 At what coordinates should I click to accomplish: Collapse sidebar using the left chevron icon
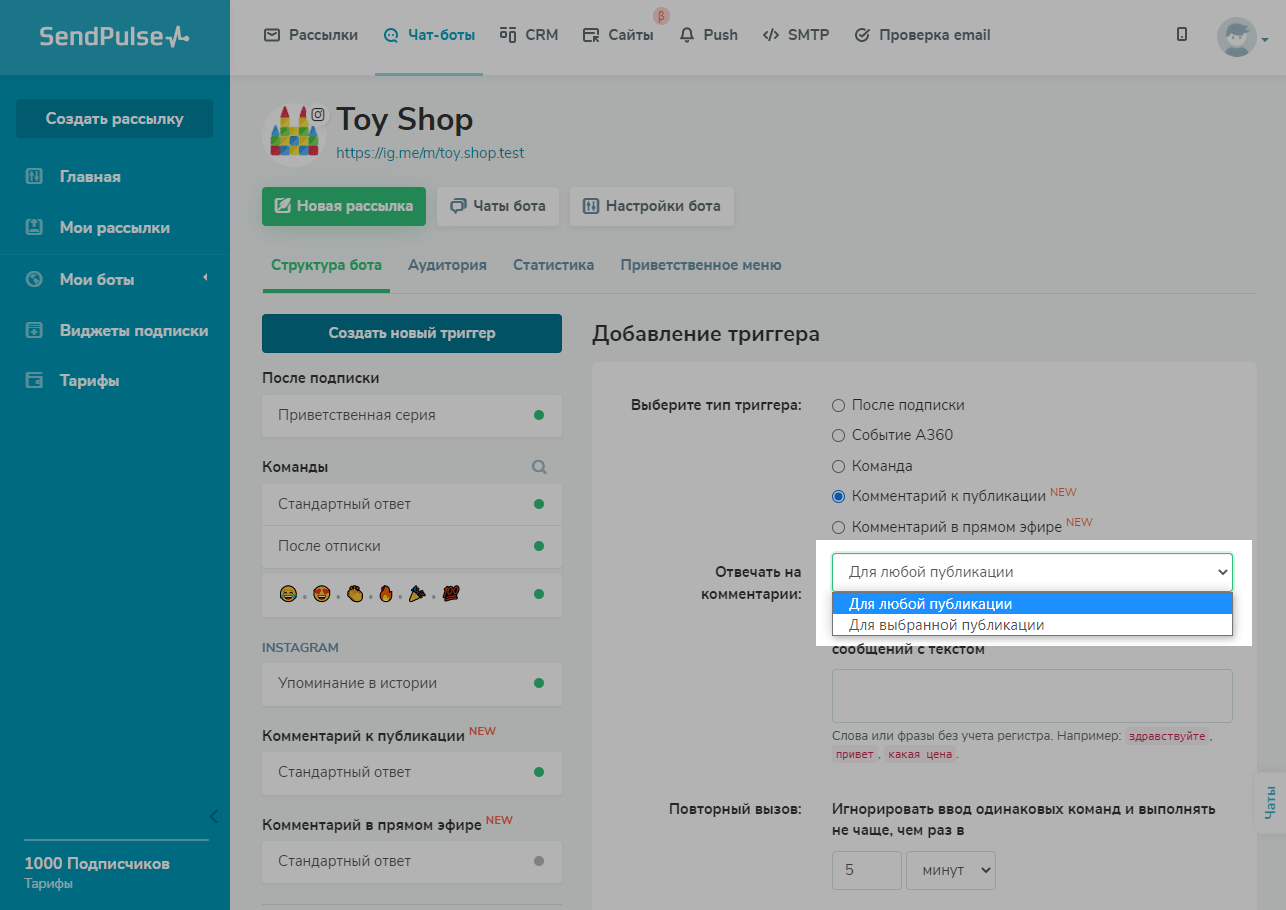point(213,816)
